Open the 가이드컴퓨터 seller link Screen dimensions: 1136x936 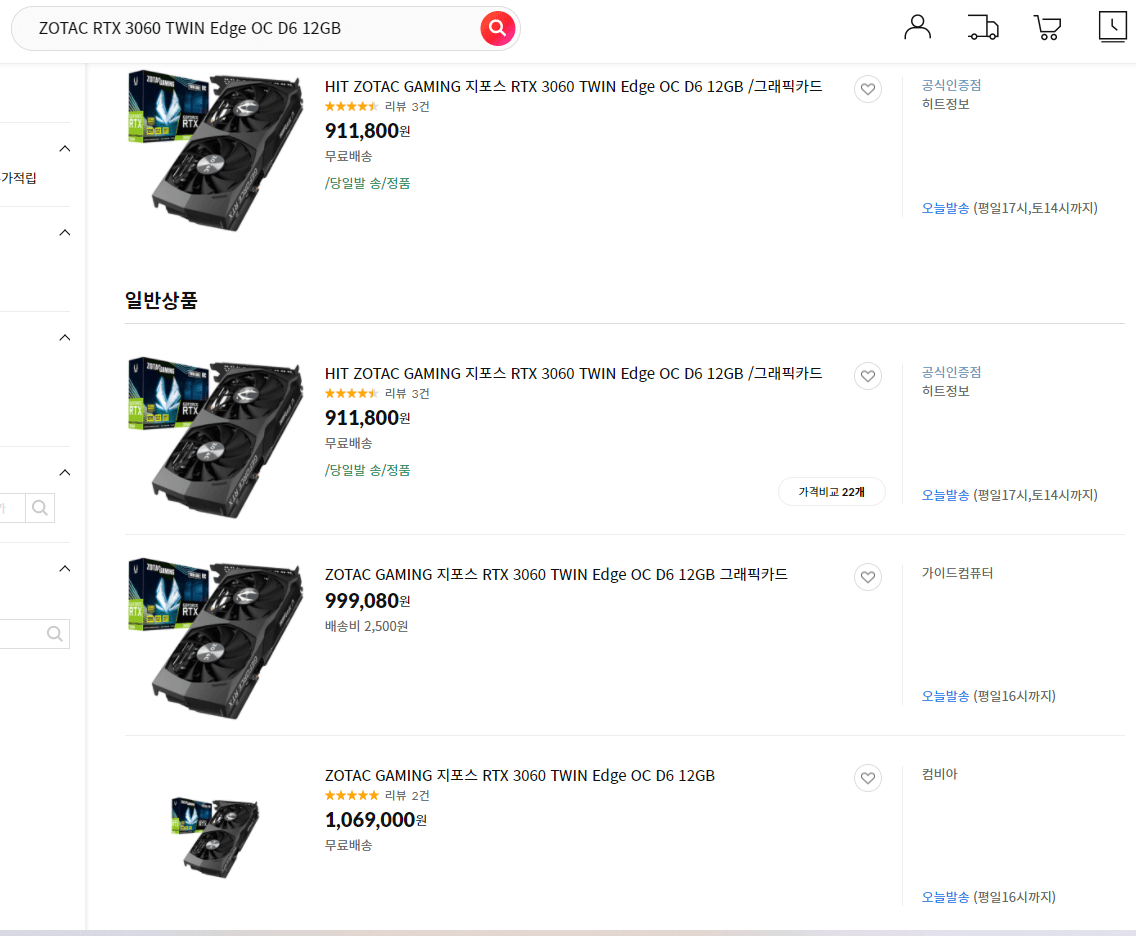click(957, 573)
